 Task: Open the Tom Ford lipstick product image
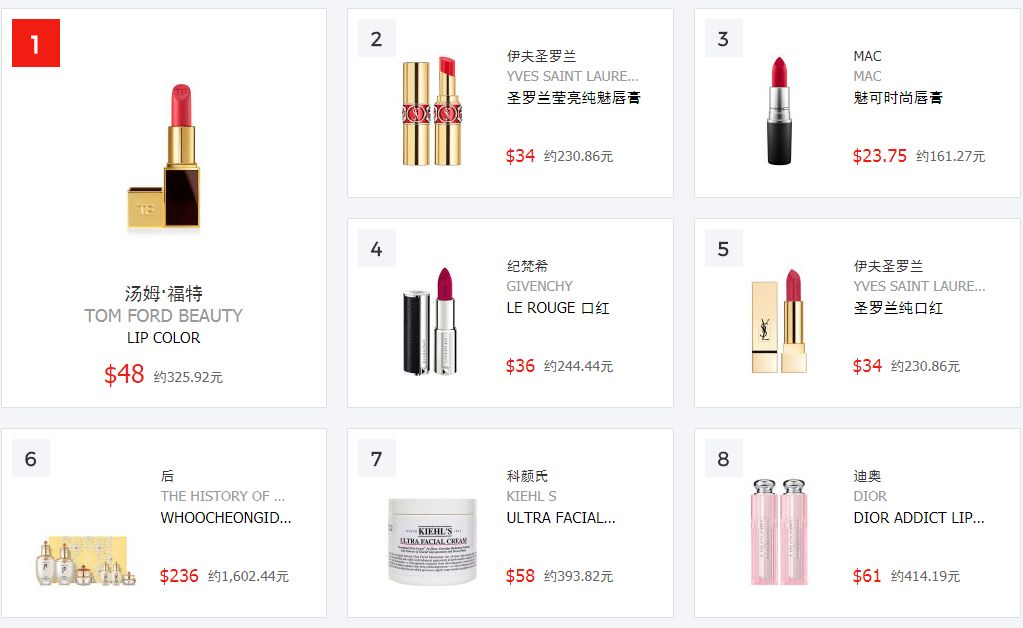[163, 157]
